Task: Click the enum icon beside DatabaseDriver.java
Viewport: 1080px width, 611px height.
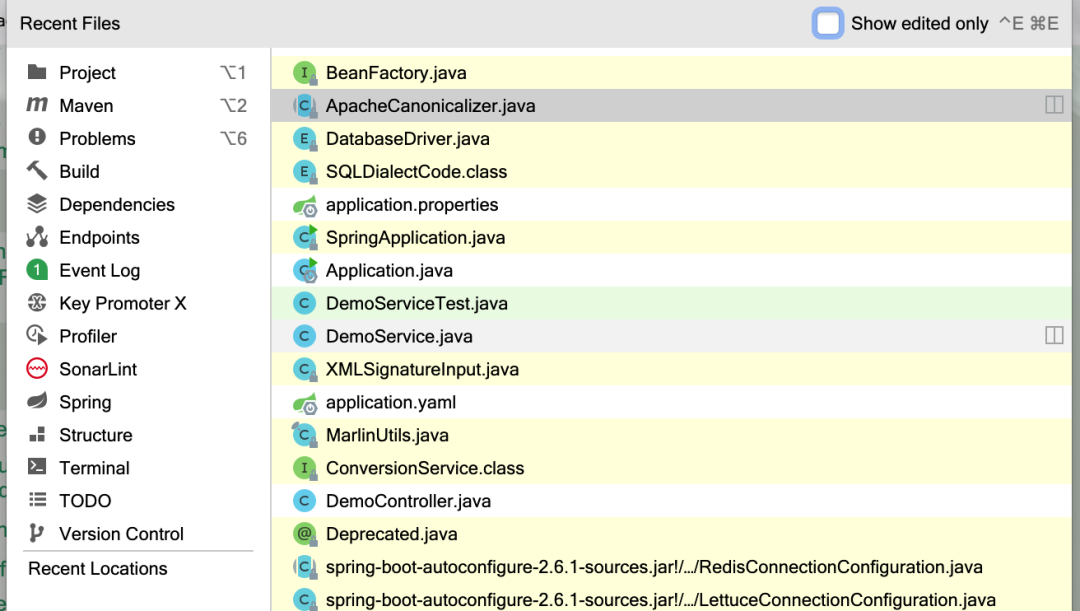Action: (304, 138)
